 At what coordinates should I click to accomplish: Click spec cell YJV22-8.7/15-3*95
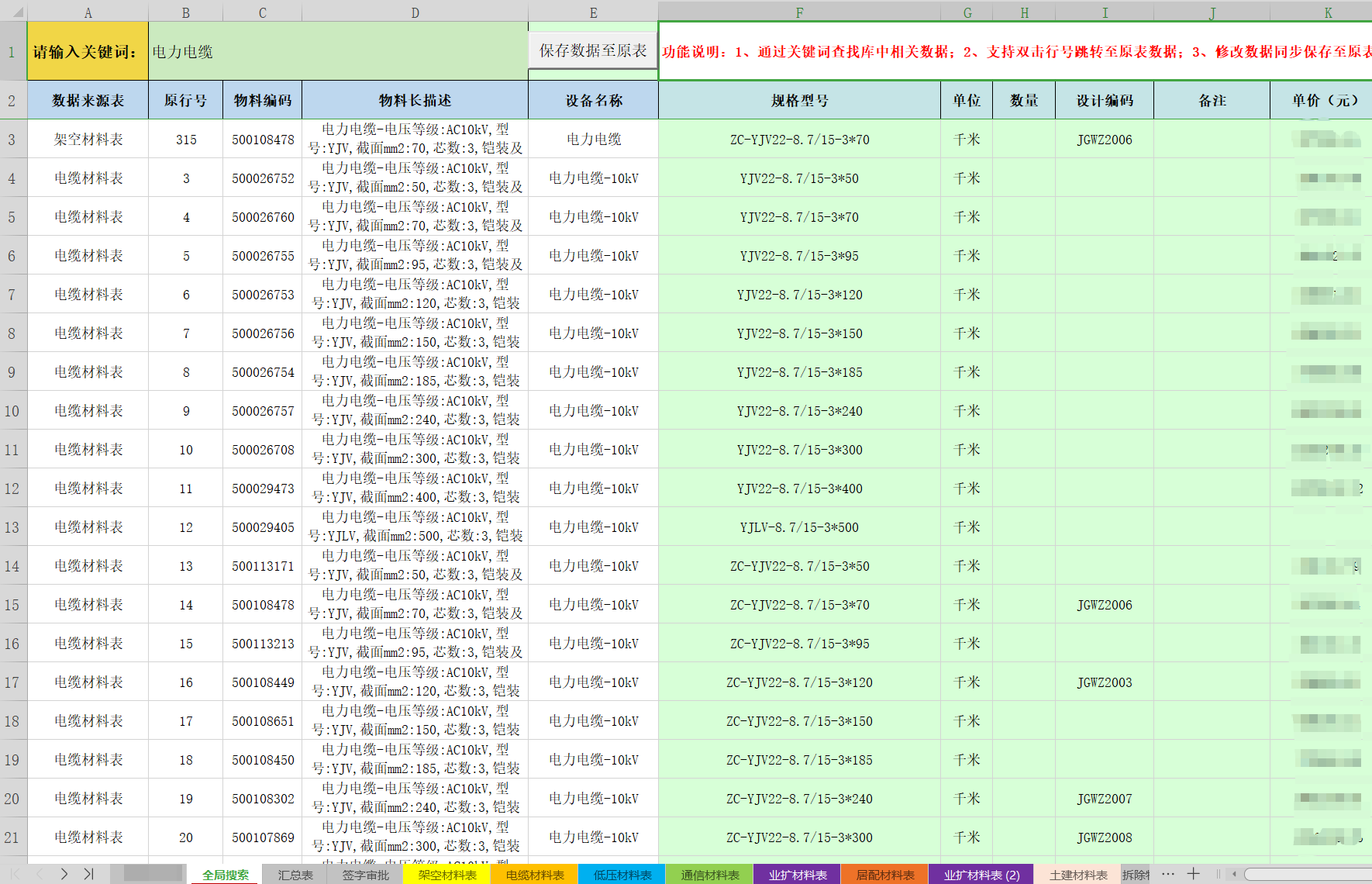point(799,256)
